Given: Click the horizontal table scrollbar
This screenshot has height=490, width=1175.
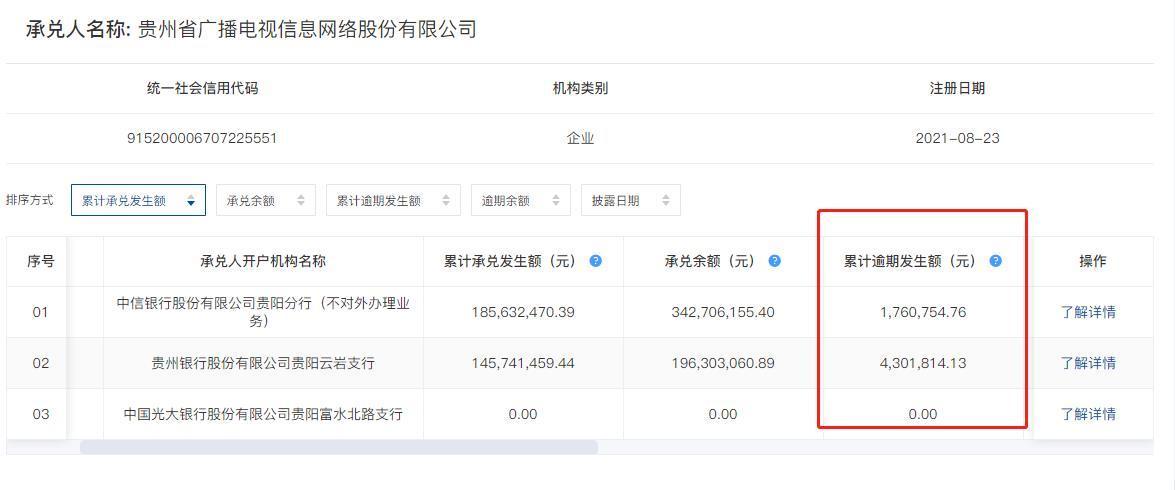Looking at the screenshot, I should [339, 447].
